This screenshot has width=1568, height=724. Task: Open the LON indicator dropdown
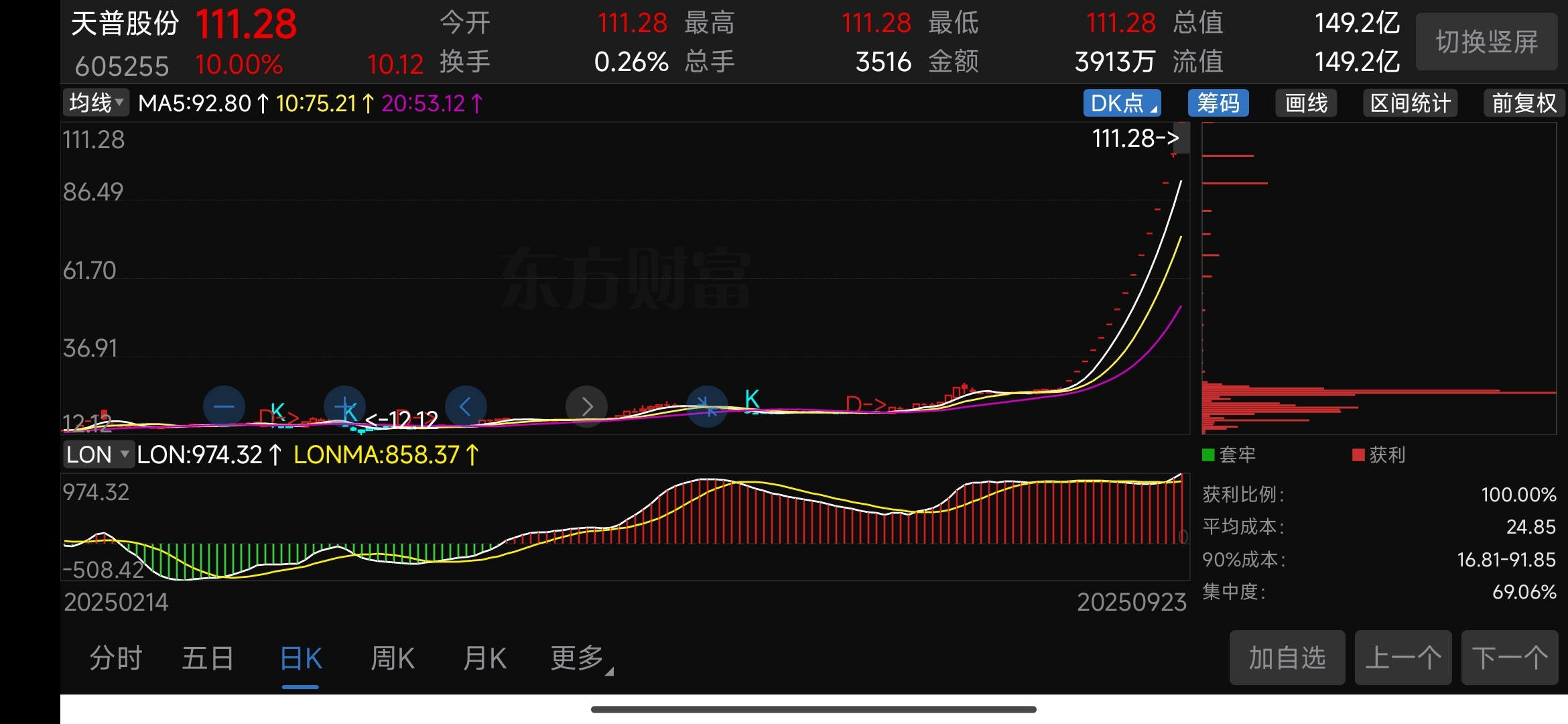point(98,455)
